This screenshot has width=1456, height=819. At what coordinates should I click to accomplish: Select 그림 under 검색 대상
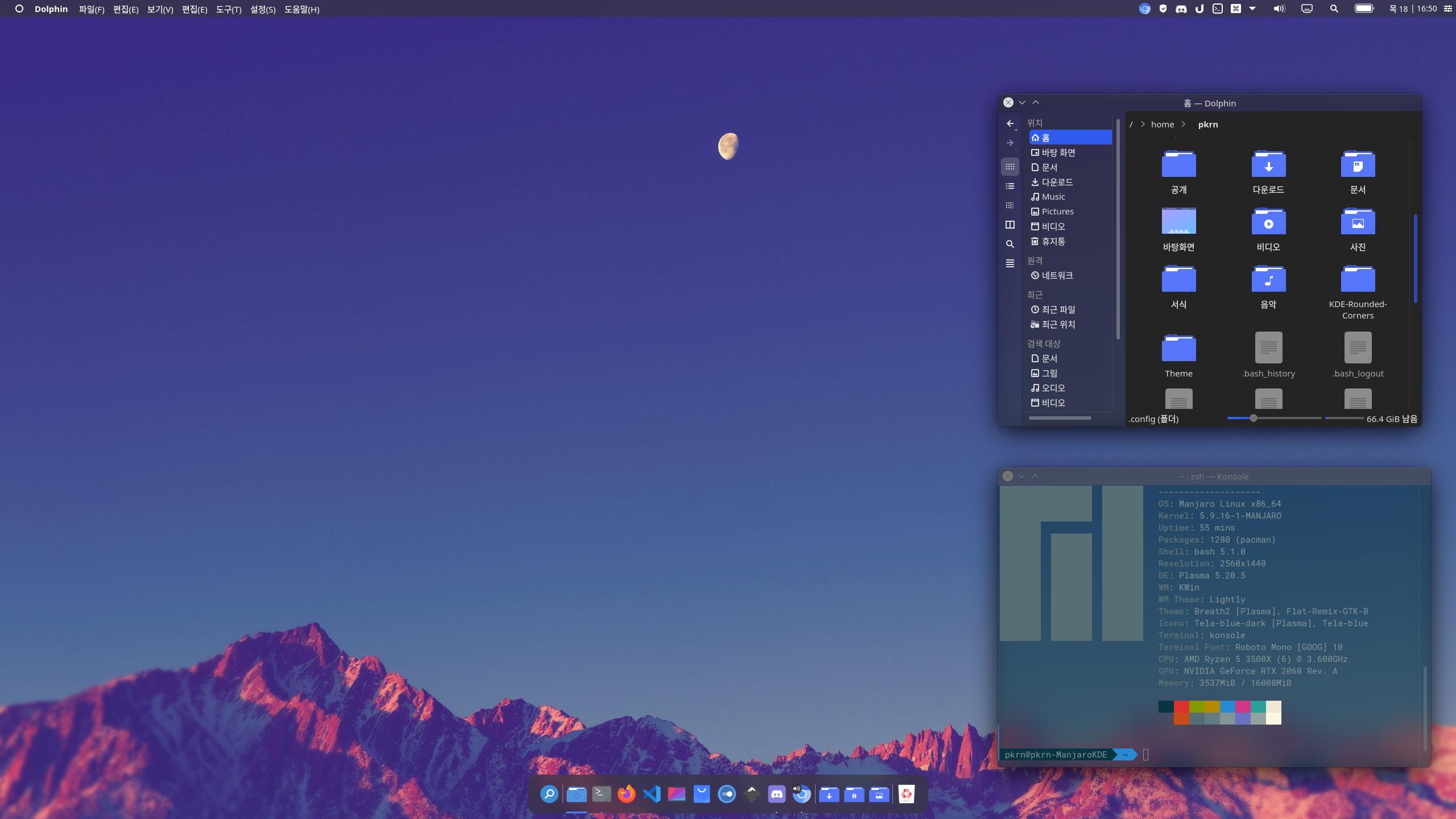tap(1070, 373)
